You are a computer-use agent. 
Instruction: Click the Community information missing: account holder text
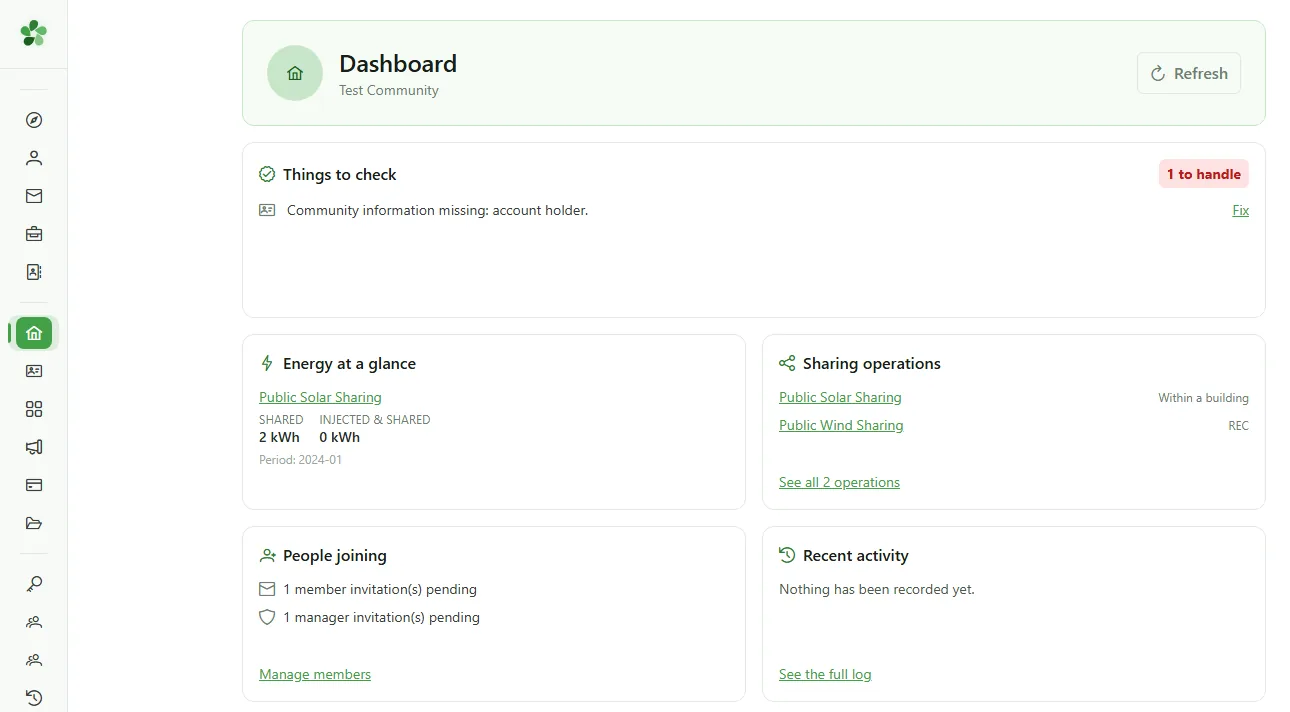437,210
